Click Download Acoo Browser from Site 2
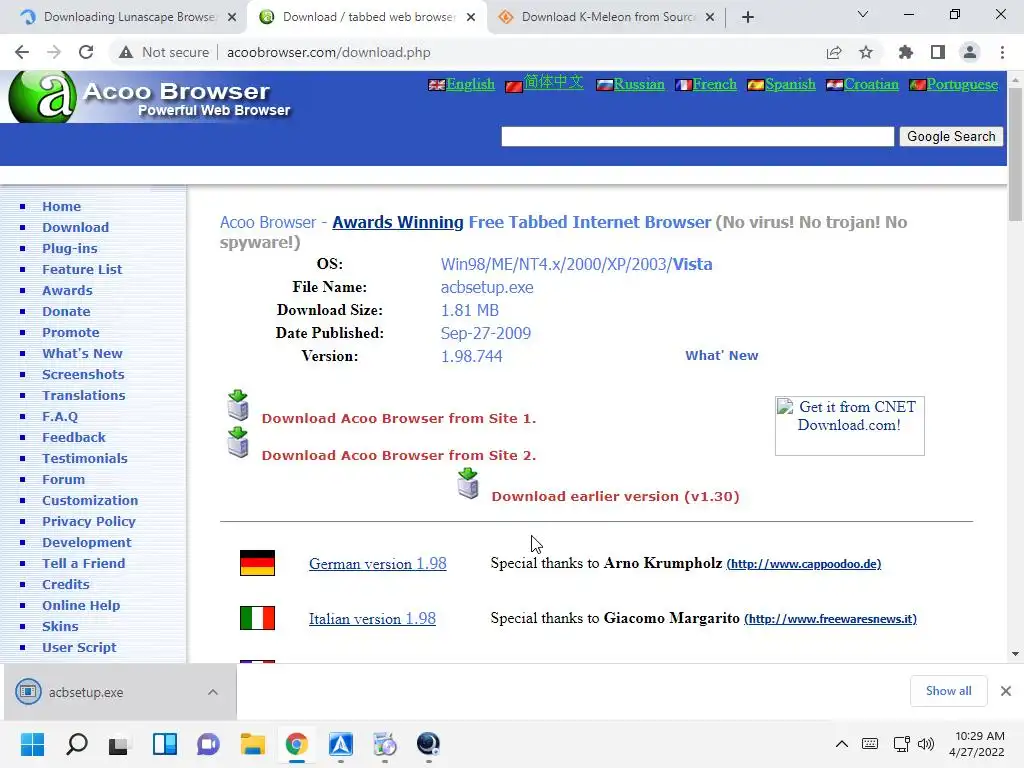The height and width of the screenshot is (768, 1024). [399, 456]
